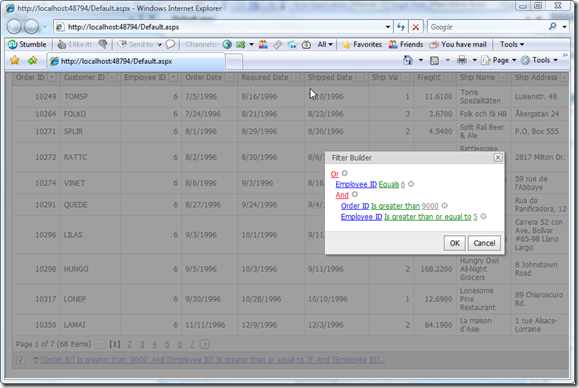This screenshot has width=579, height=388.
Task: Open the Order Date column filter dropdown
Action: coord(230,77)
